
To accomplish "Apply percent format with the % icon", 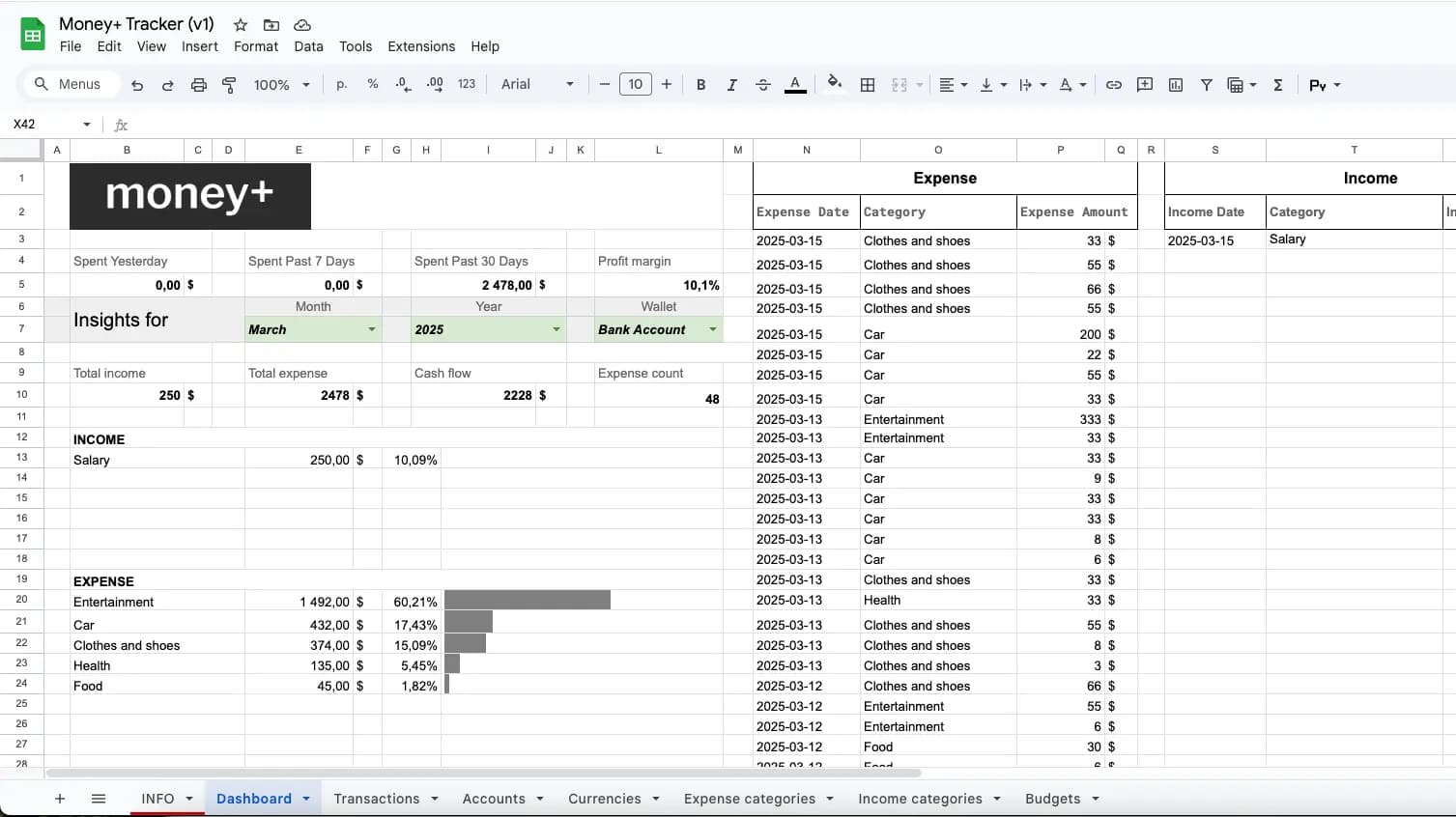I will 373,85.
